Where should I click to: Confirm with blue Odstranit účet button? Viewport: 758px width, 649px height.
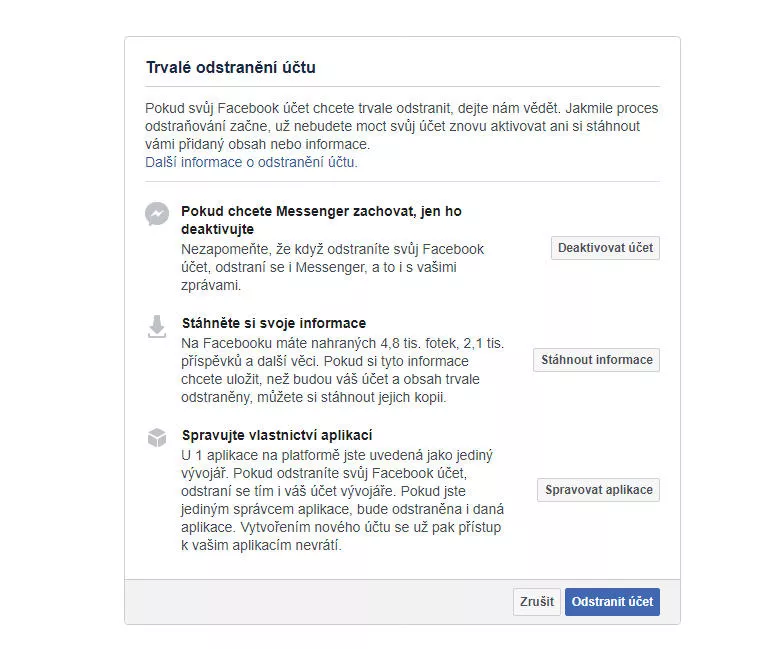[612, 602]
